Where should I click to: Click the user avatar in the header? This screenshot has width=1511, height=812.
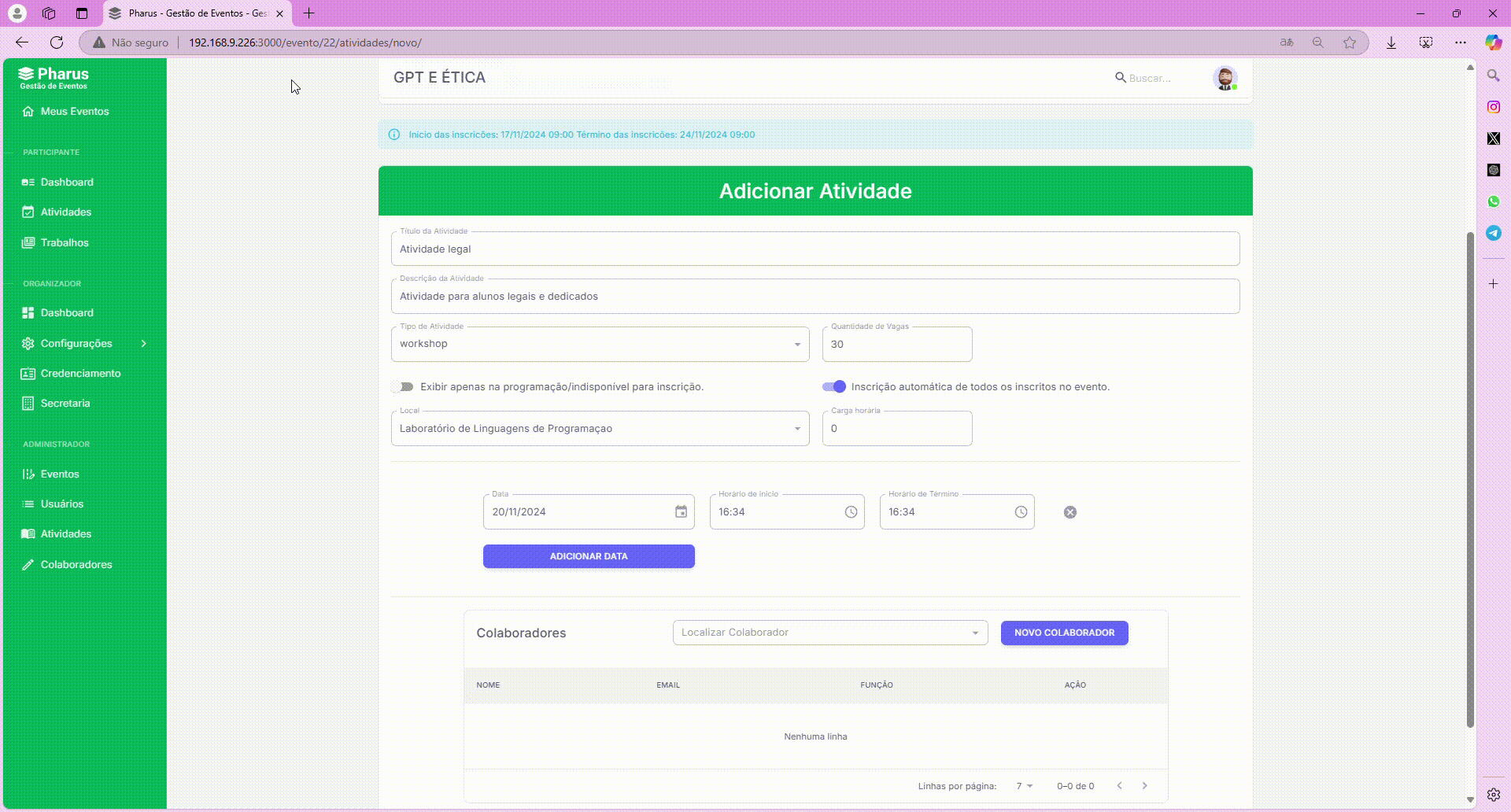coord(1225,78)
